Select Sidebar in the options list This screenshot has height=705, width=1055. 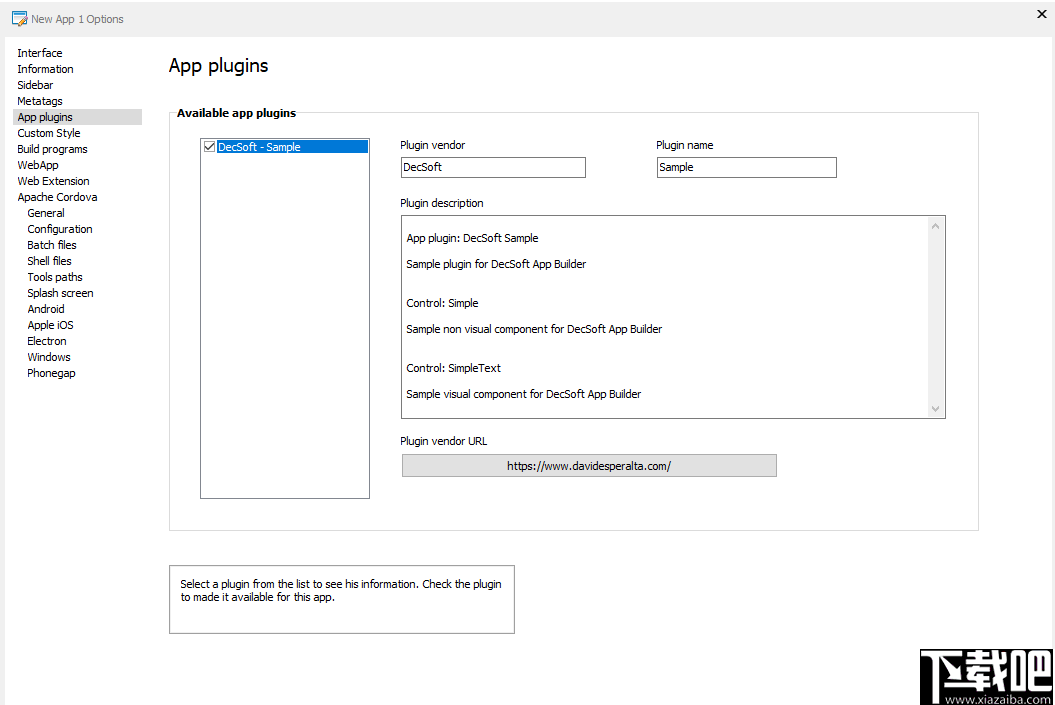[x=35, y=85]
